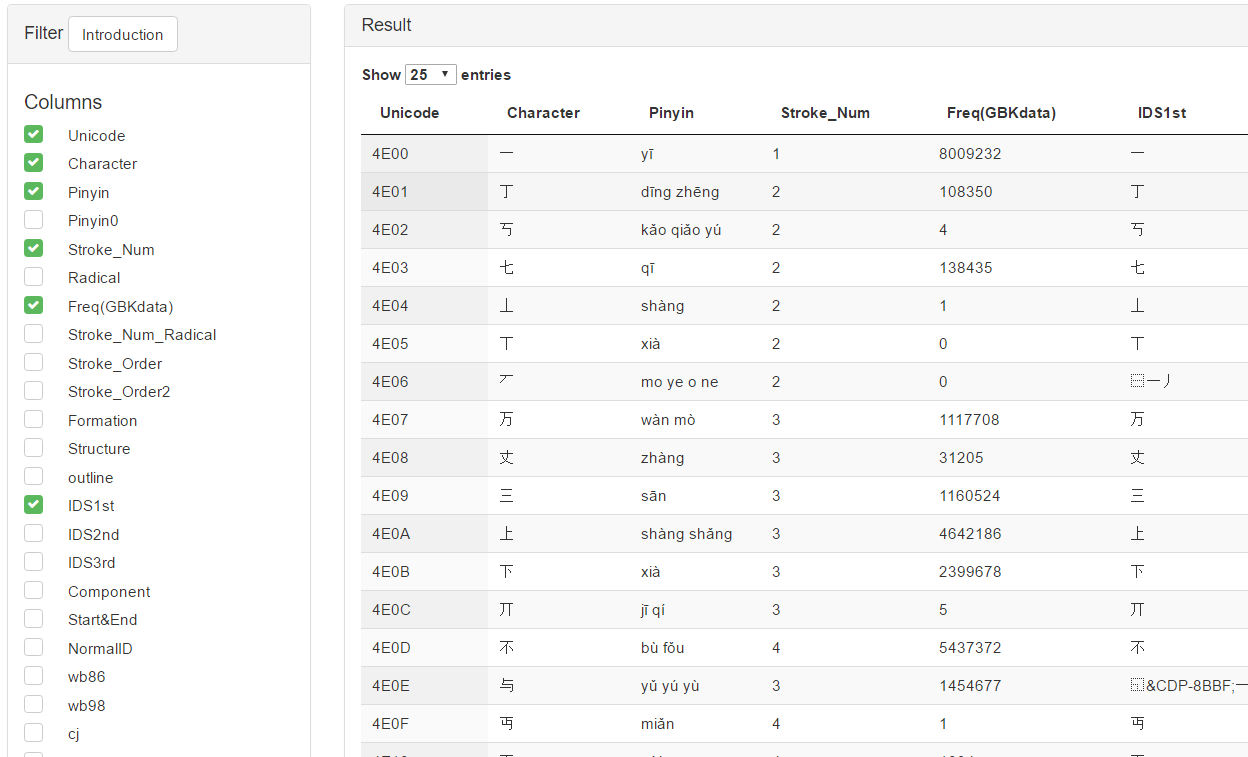Enable the wb86 column checkbox
The width and height of the screenshot is (1248, 757).
34,676
